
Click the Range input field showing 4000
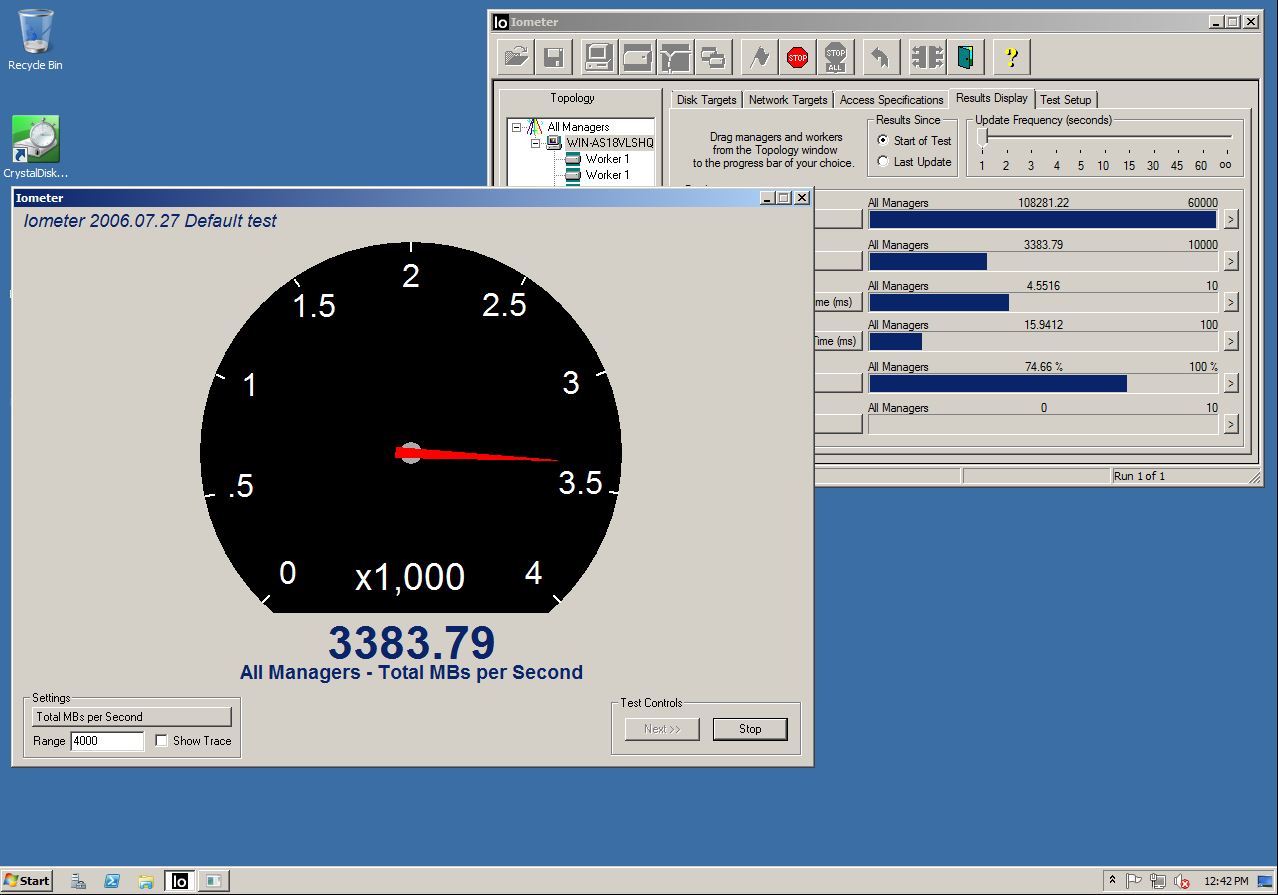tap(107, 741)
